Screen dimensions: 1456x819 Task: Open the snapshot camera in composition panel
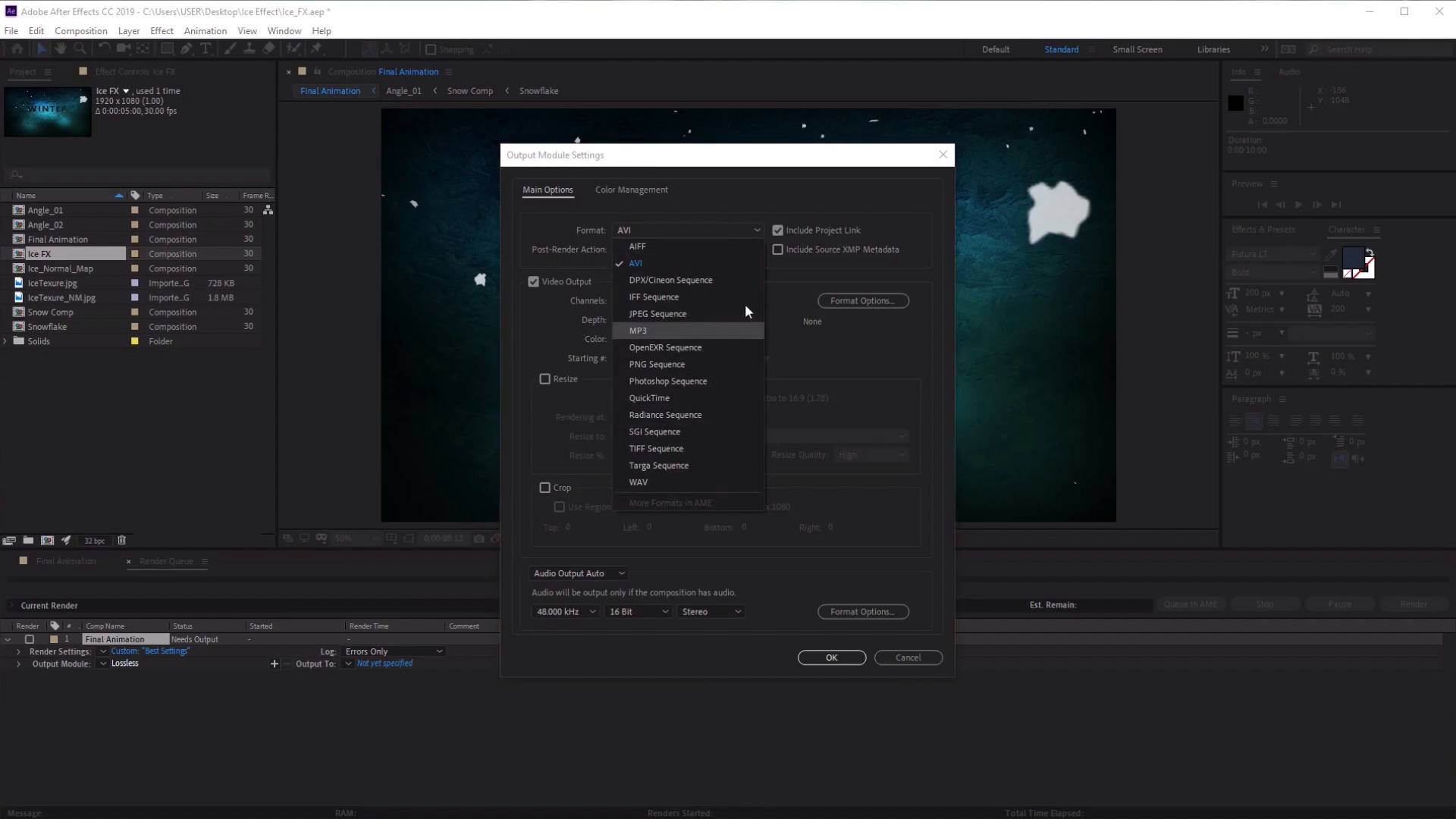pyautogui.click(x=479, y=538)
